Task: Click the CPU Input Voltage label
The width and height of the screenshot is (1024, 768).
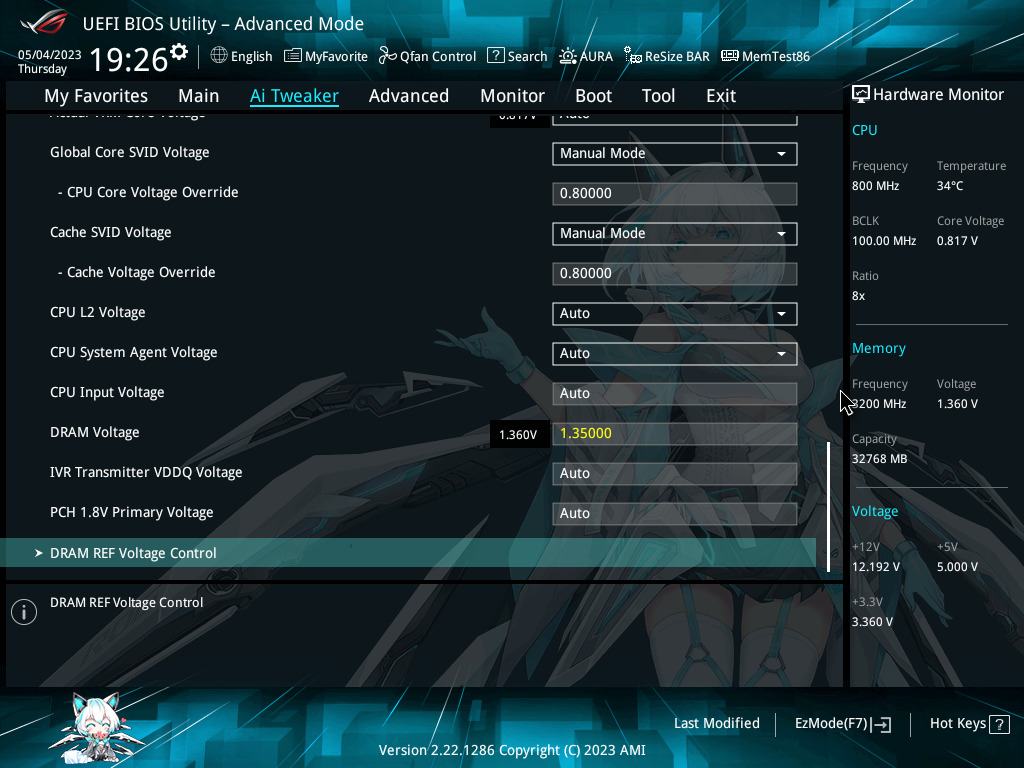Action: [x=107, y=392]
